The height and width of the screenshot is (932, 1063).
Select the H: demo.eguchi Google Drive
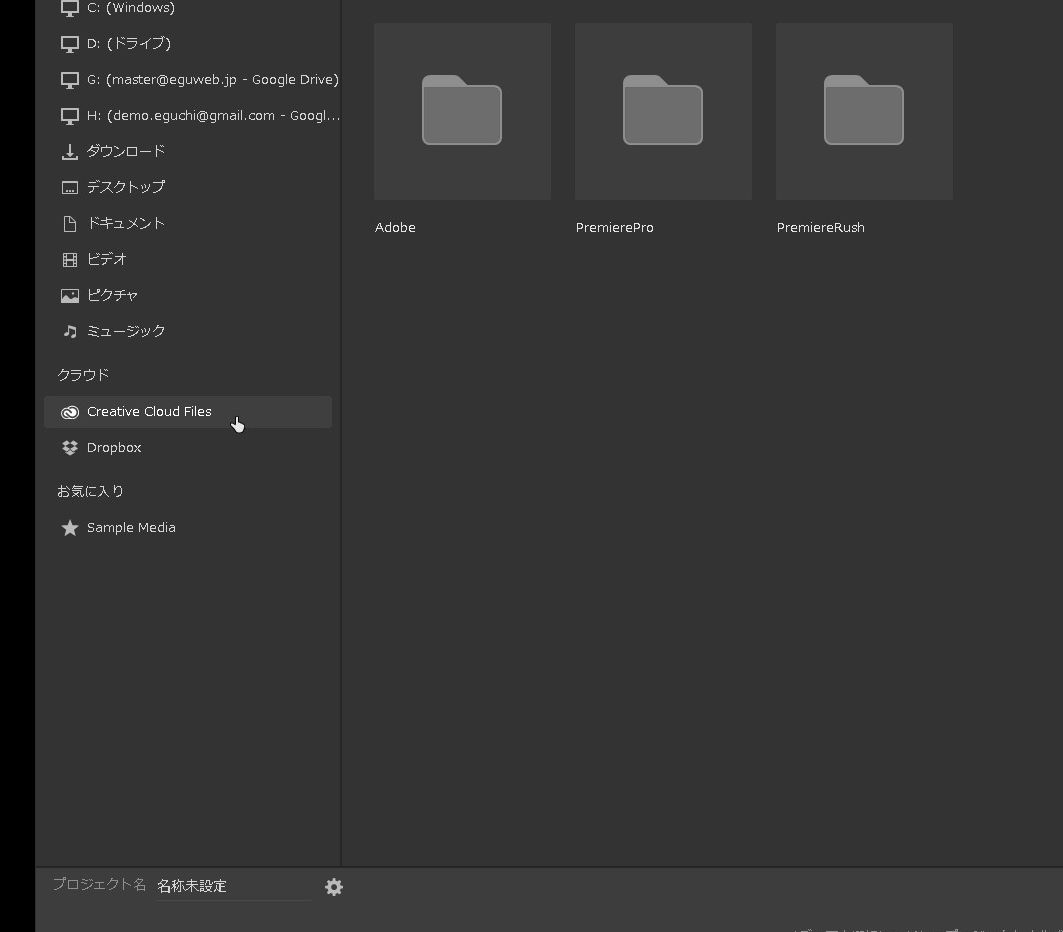(x=212, y=116)
